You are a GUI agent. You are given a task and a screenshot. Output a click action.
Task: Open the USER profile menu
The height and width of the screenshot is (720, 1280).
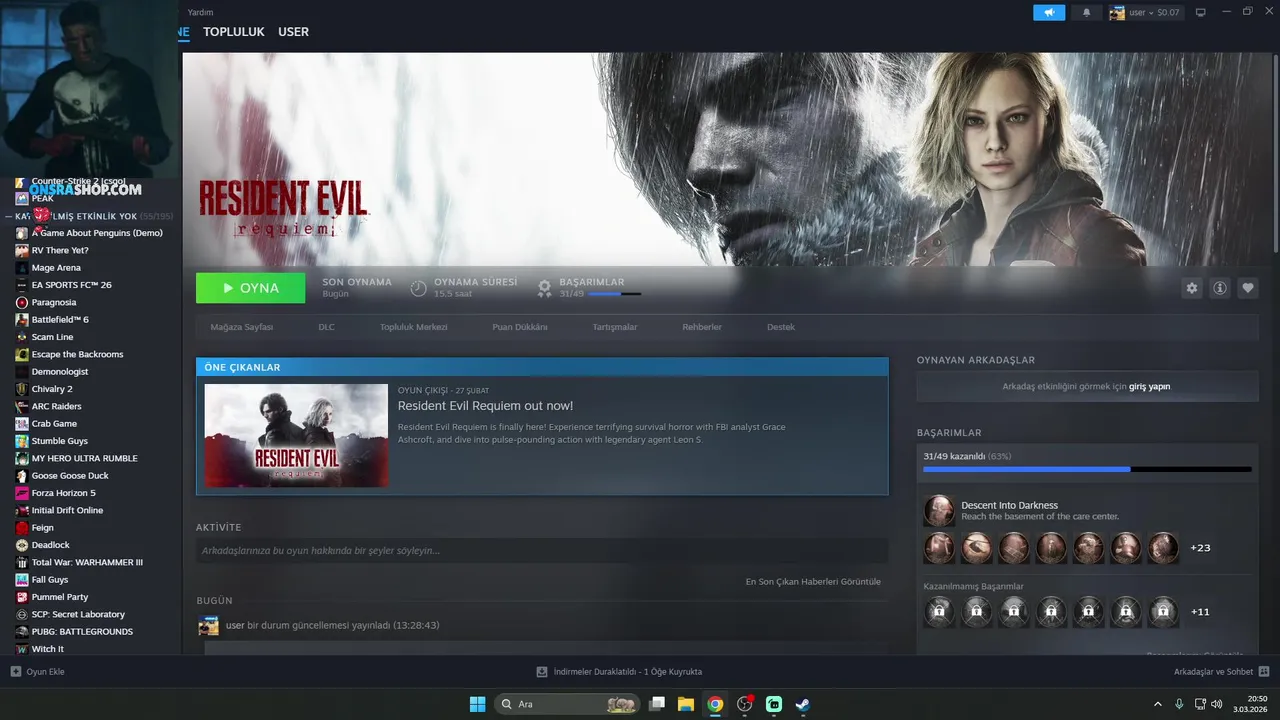(293, 32)
